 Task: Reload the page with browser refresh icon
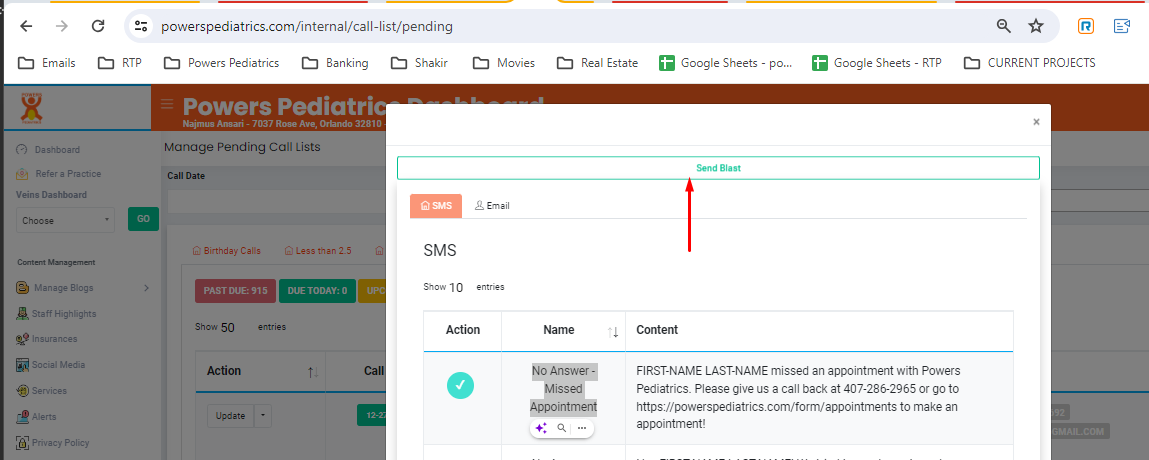pos(98,26)
